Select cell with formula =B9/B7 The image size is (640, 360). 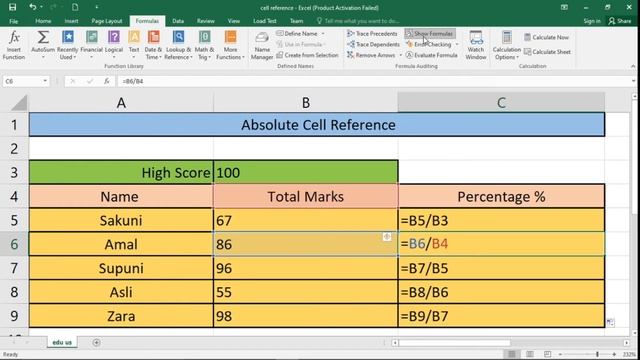tap(501, 316)
